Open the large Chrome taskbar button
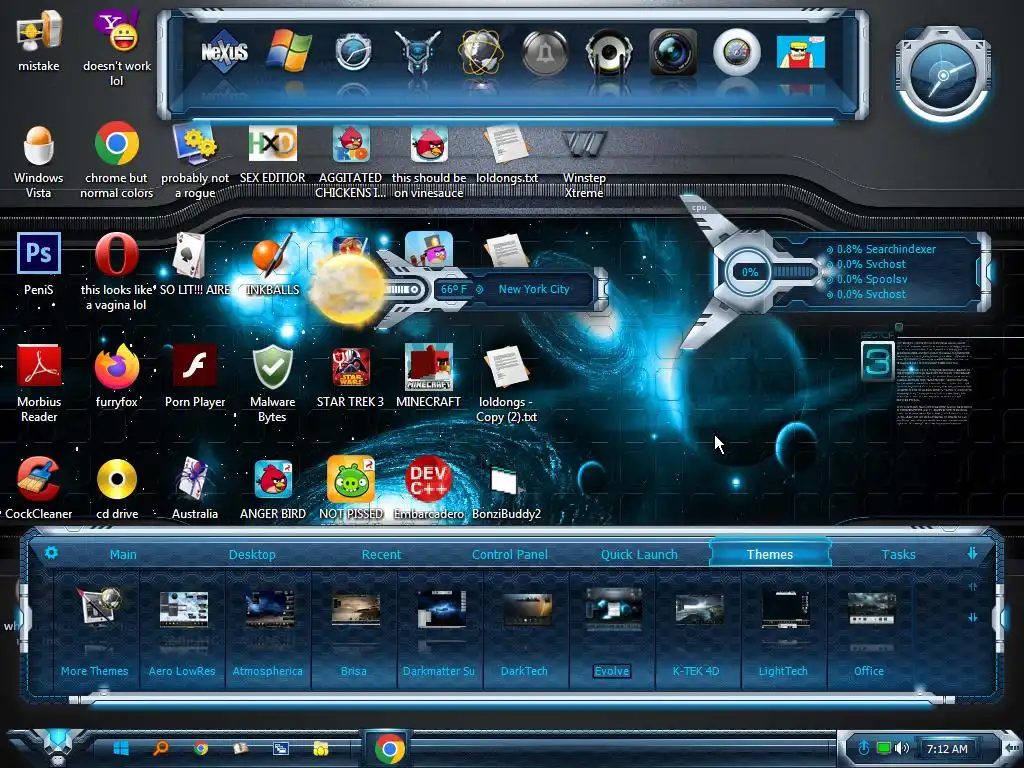The image size is (1024, 768). point(389,748)
